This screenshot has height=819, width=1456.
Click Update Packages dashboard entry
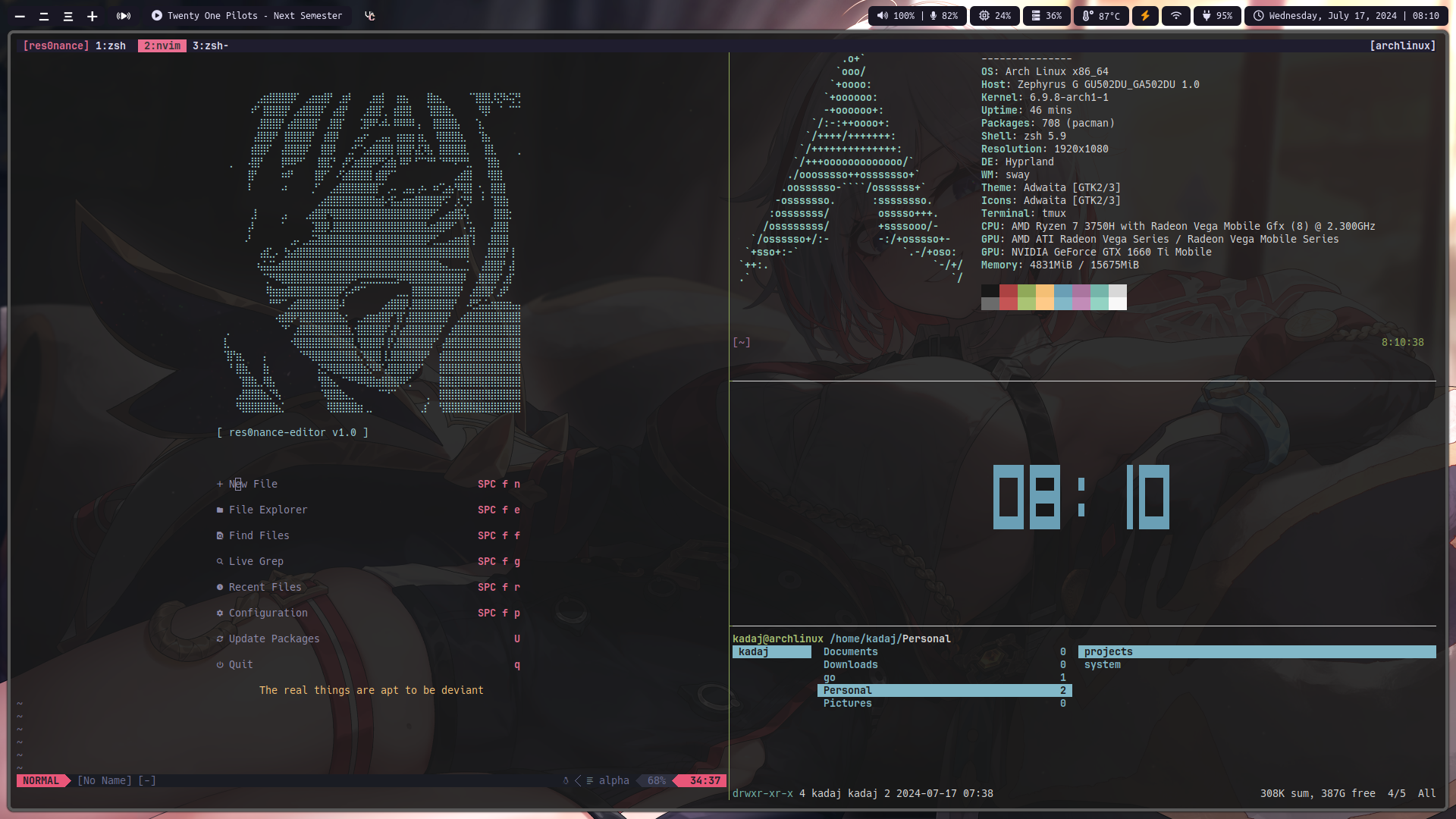pyautogui.click(x=274, y=639)
